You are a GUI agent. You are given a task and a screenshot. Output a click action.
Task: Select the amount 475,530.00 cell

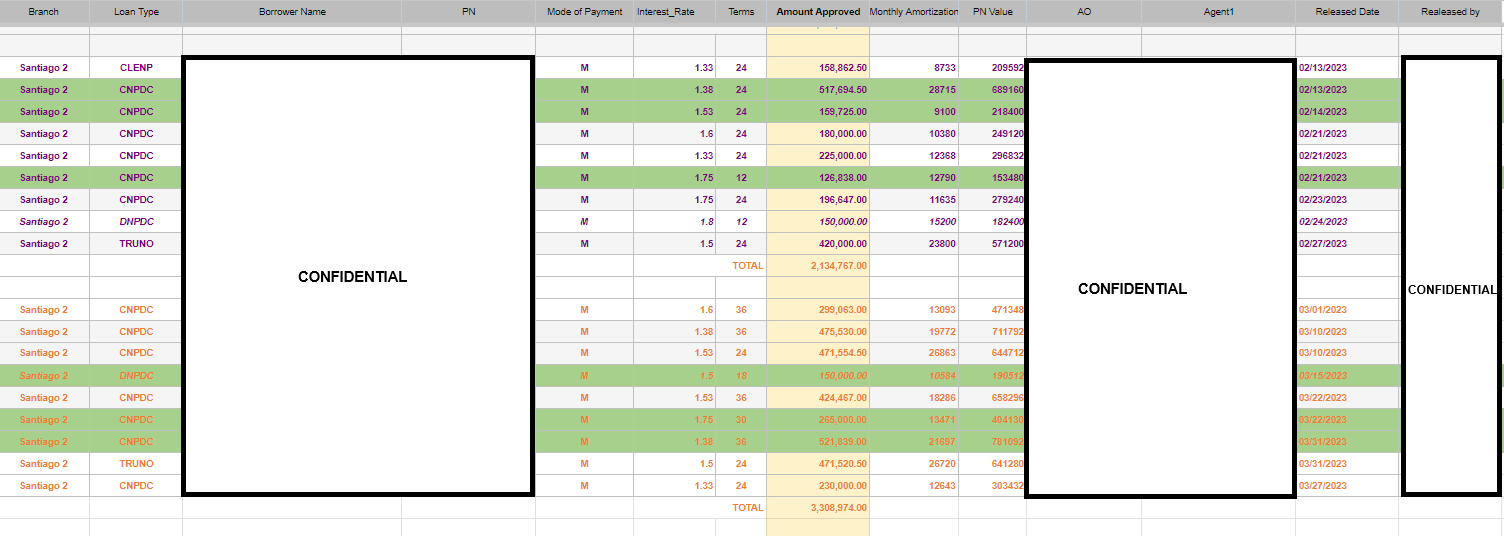click(818, 332)
